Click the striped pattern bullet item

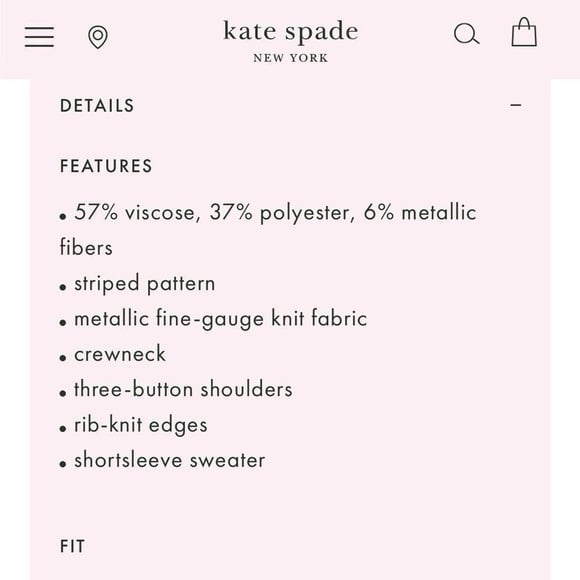(x=137, y=284)
